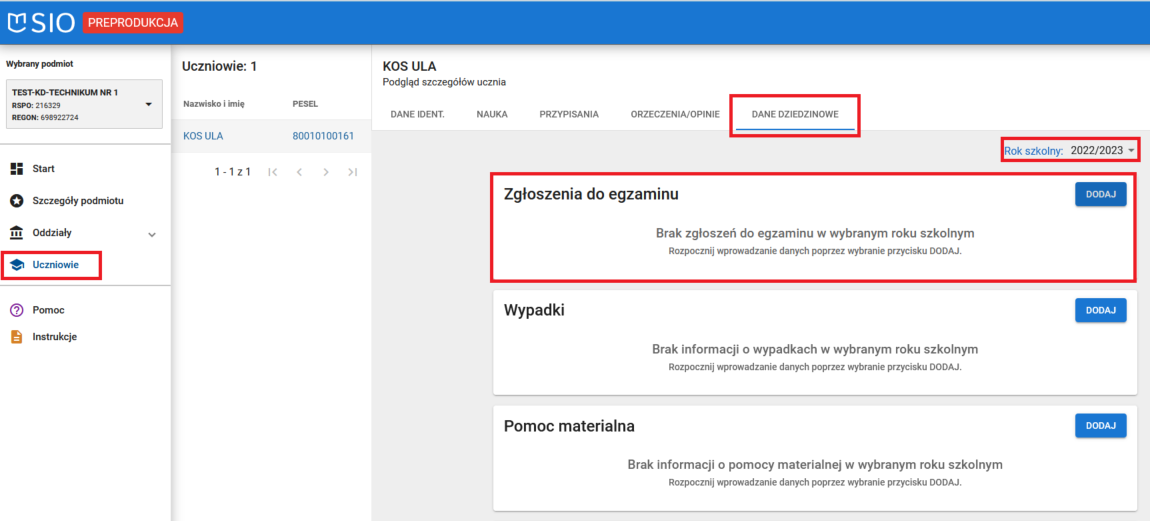The image size is (1150, 521).
Task: Select the Uczniowie graduation cap icon
Action: (x=16, y=265)
